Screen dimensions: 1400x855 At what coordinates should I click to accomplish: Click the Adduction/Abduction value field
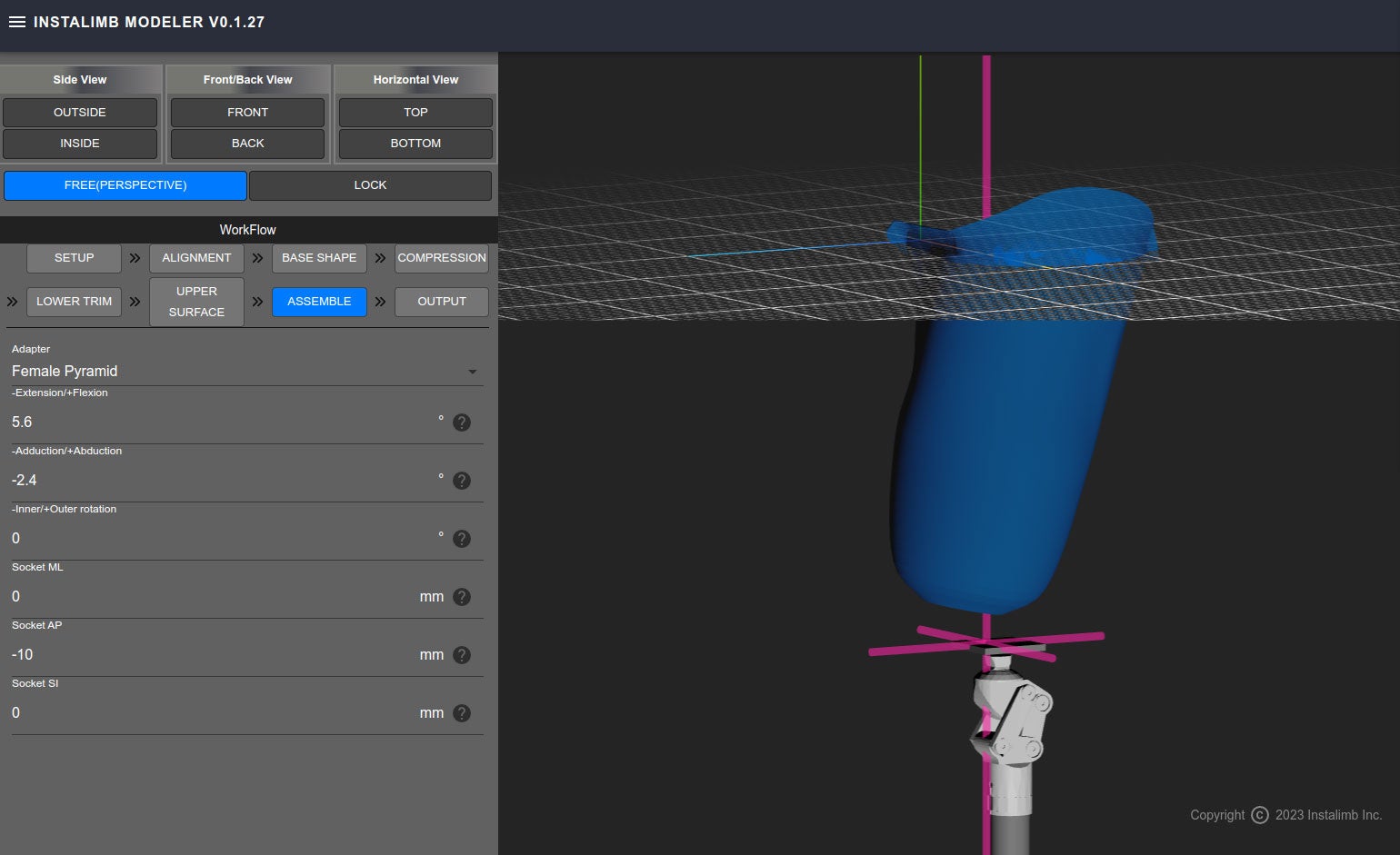(x=223, y=481)
